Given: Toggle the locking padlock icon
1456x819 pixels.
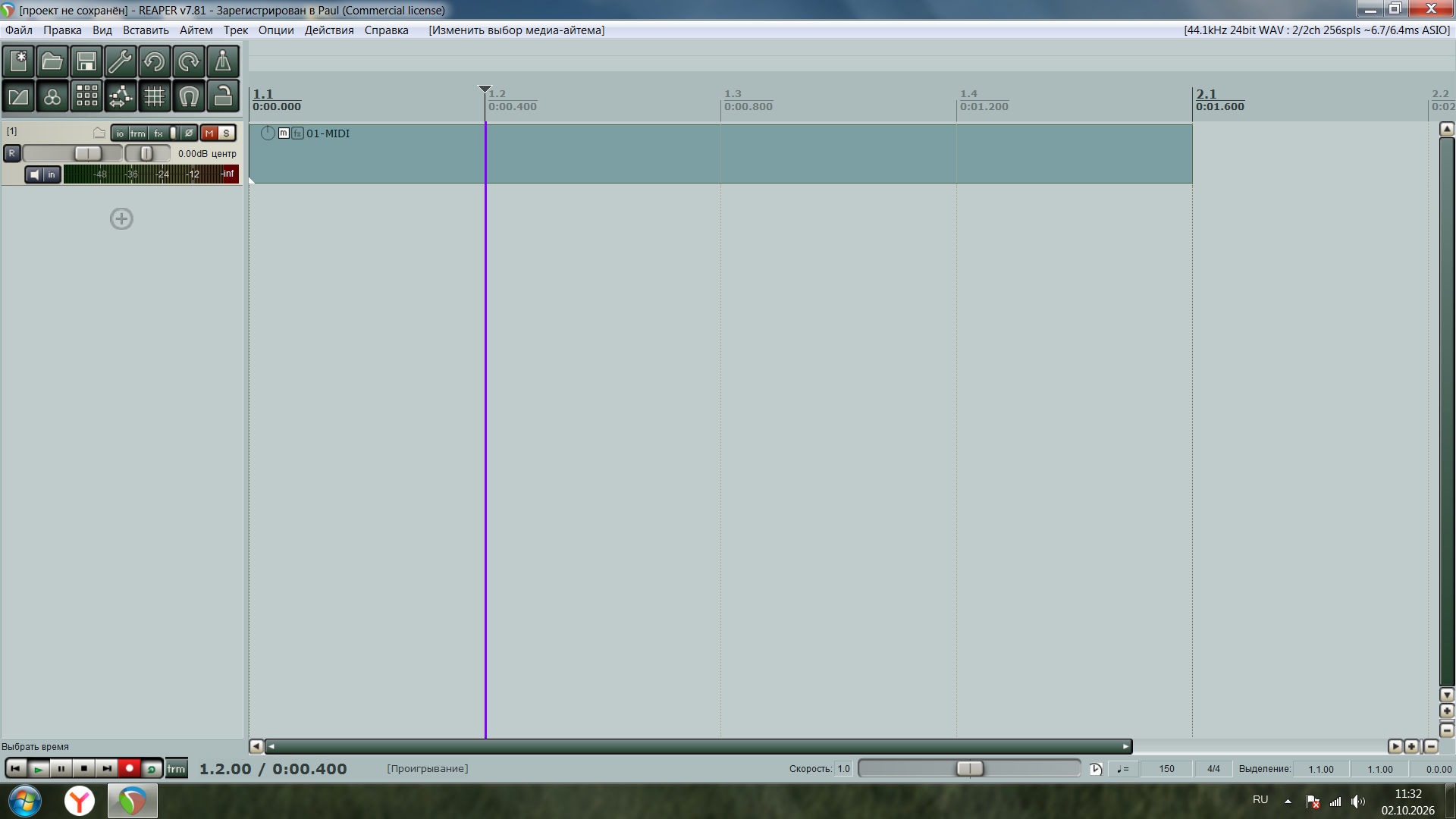Looking at the screenshot, I should pyautogui.click(x=223, y=96).
